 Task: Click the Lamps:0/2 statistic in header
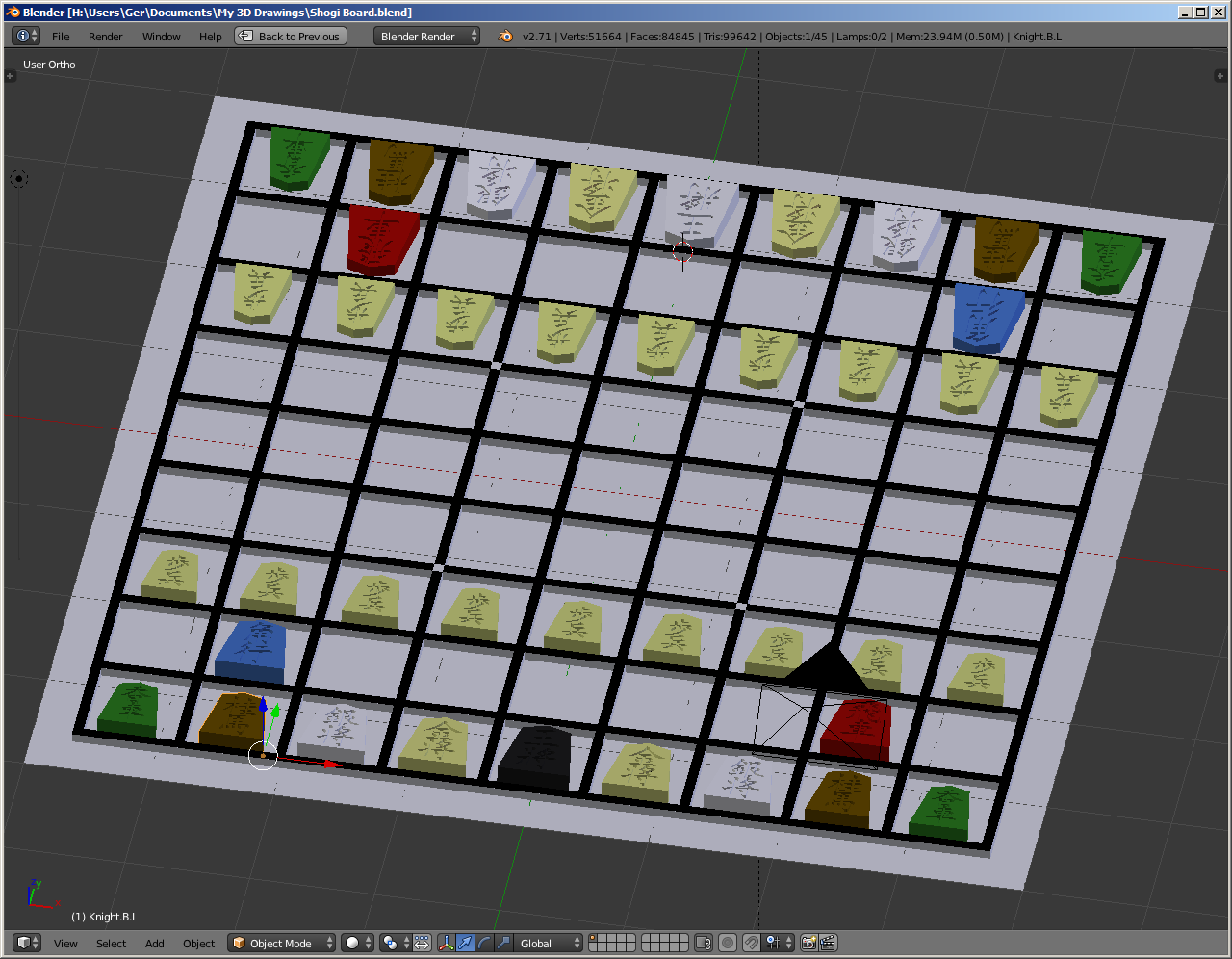[x=860, y=37]
